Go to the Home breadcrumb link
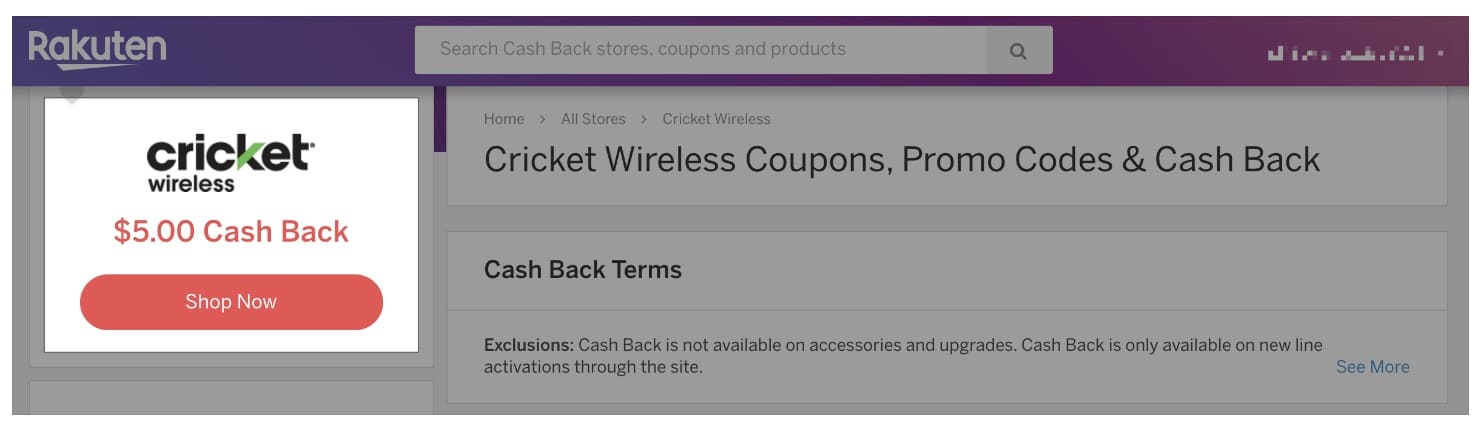This screenshot has width=1484, height=428. coord(504,119)
